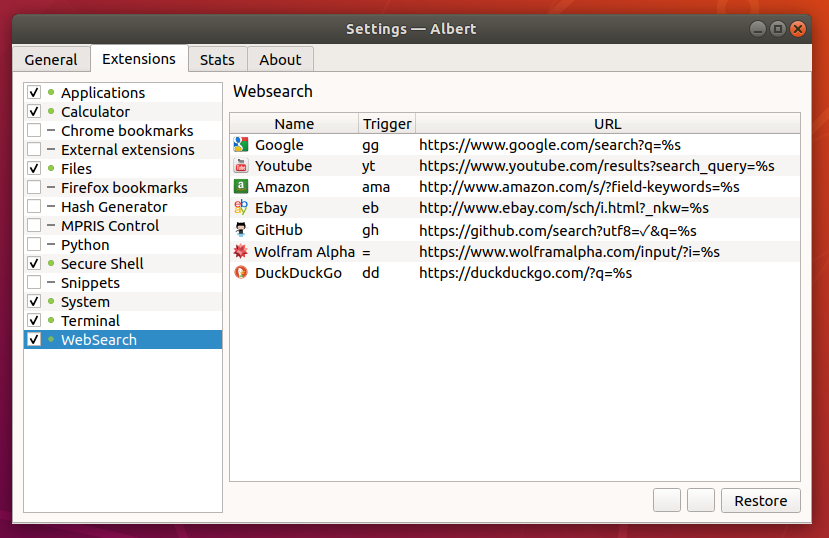Tick the Python extension checkbox
This screenshot has width=829, height=538.
coord(34,245)
